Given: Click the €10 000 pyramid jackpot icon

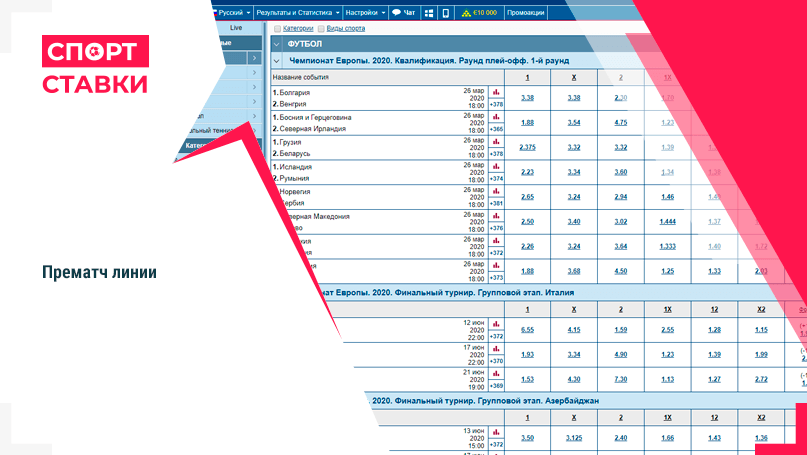Looking at the screenshot, I should point(466,13).
